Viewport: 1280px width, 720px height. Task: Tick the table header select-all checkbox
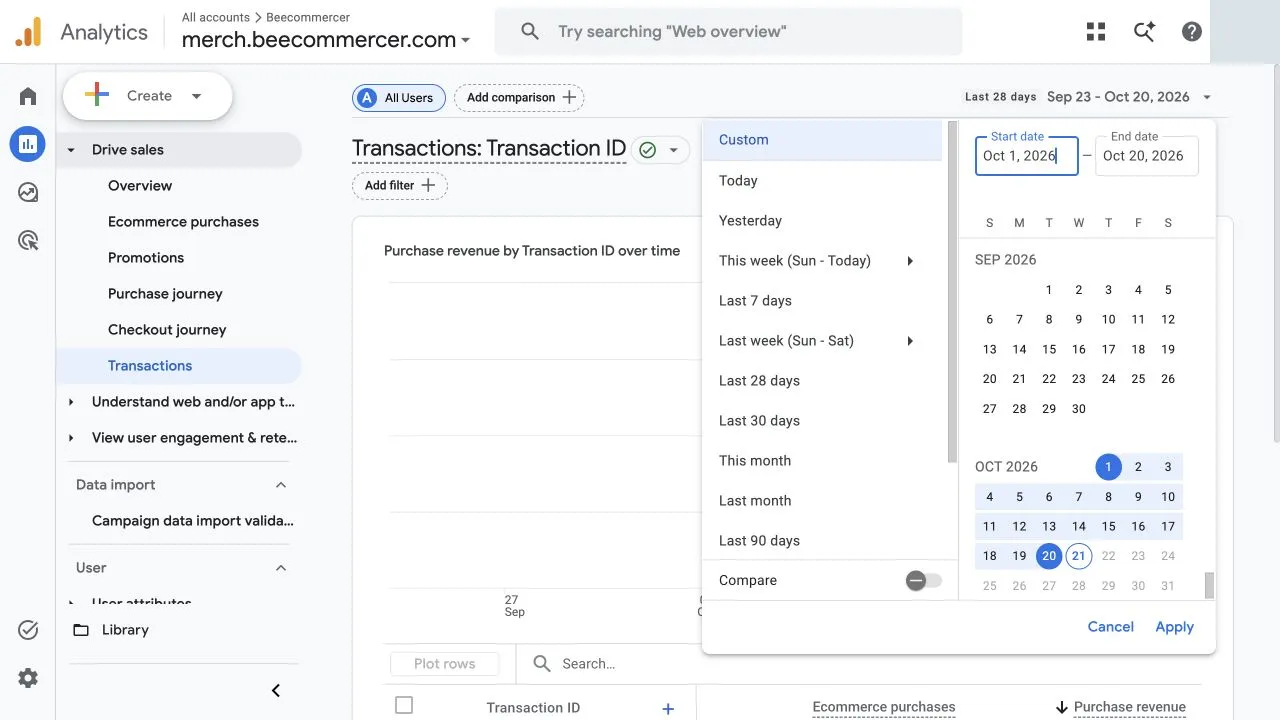[x=404, y=705]
